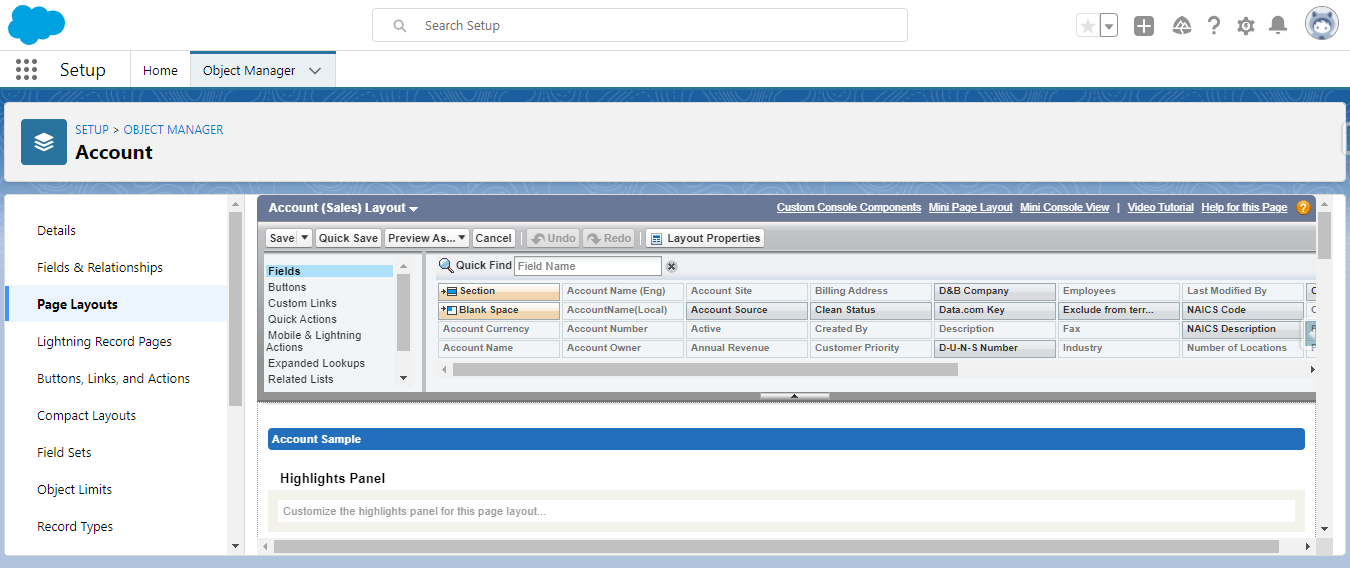Image resolution: width=1350 pixels, height=568 pixels.
Task: Open the Custom Console Components link
Action: pos(849,208)
